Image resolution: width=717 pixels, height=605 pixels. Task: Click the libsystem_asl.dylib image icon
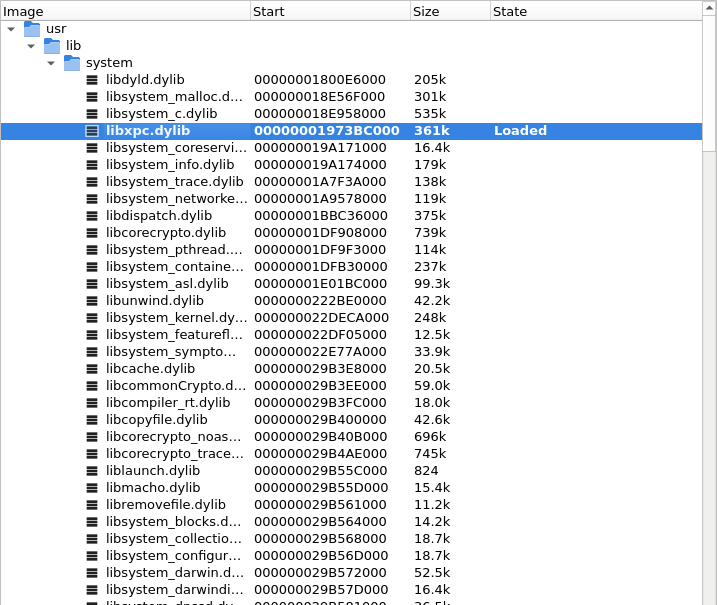point(92,284)
